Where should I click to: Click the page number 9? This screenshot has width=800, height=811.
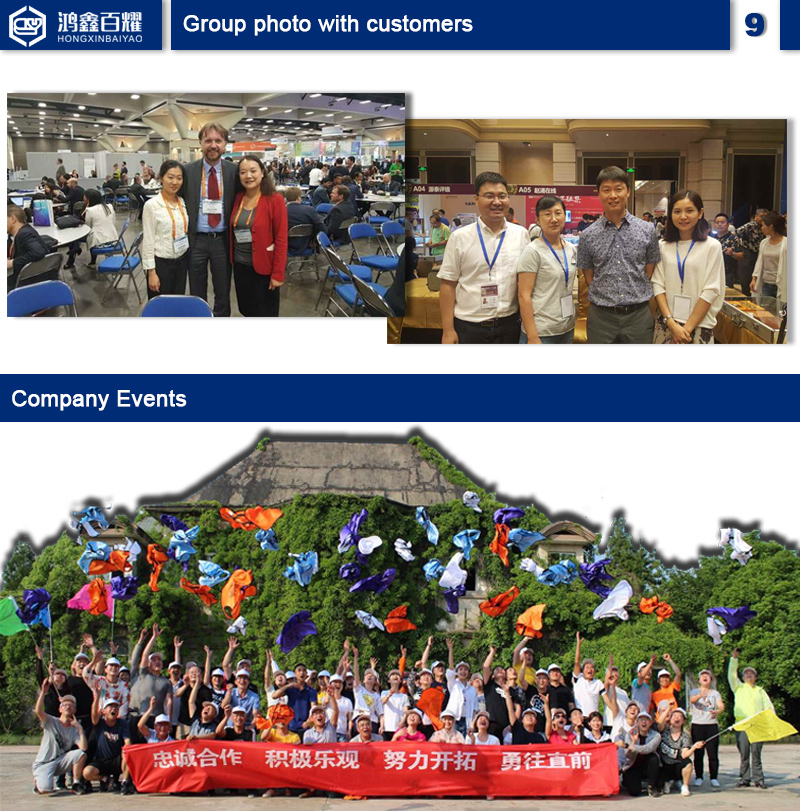click(x=754, y=25)
